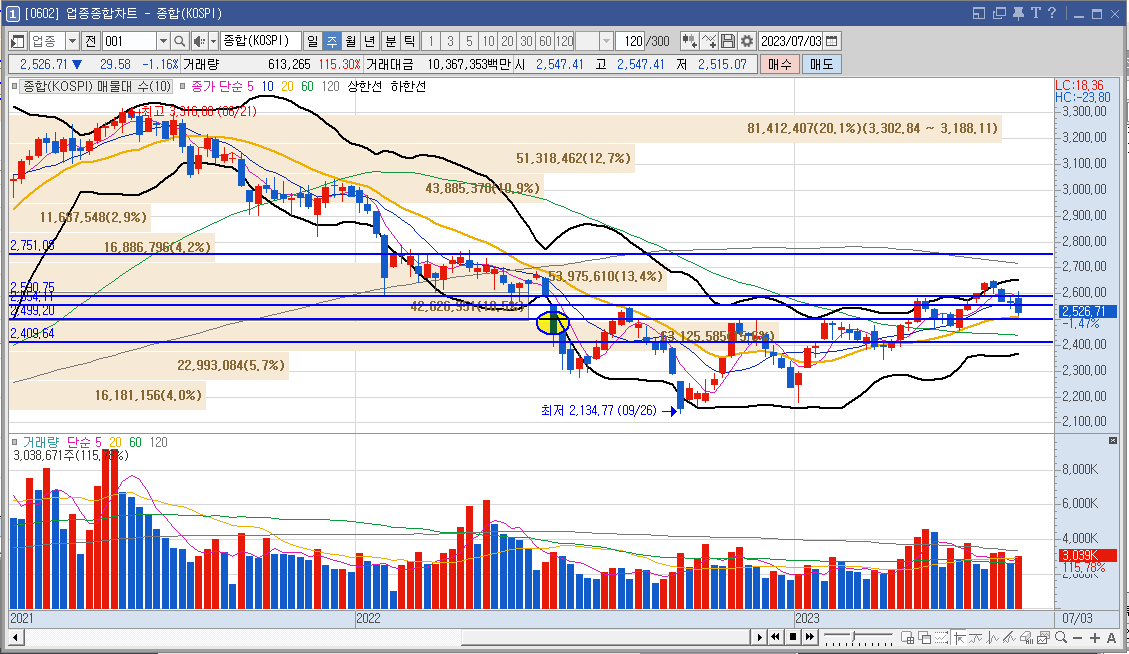This screenshot has height=654, width=1129.
Task: Click the dashed range selection chart icon
Action: pyautogui.click(x=941, y=637)
